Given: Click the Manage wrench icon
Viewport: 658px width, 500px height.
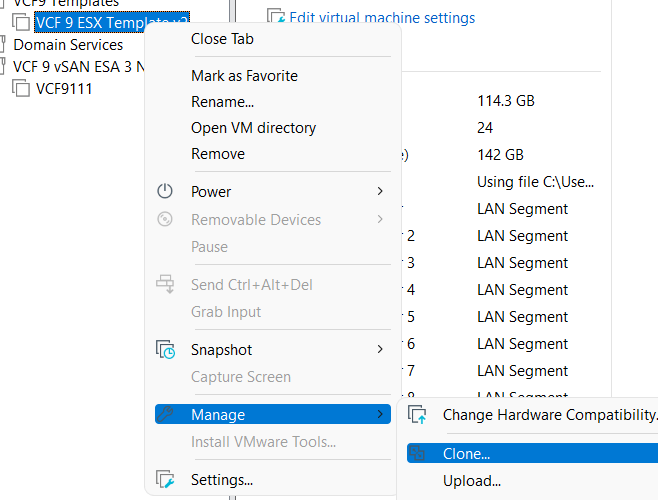Looking at the screenshot, I should coord(166,414).
